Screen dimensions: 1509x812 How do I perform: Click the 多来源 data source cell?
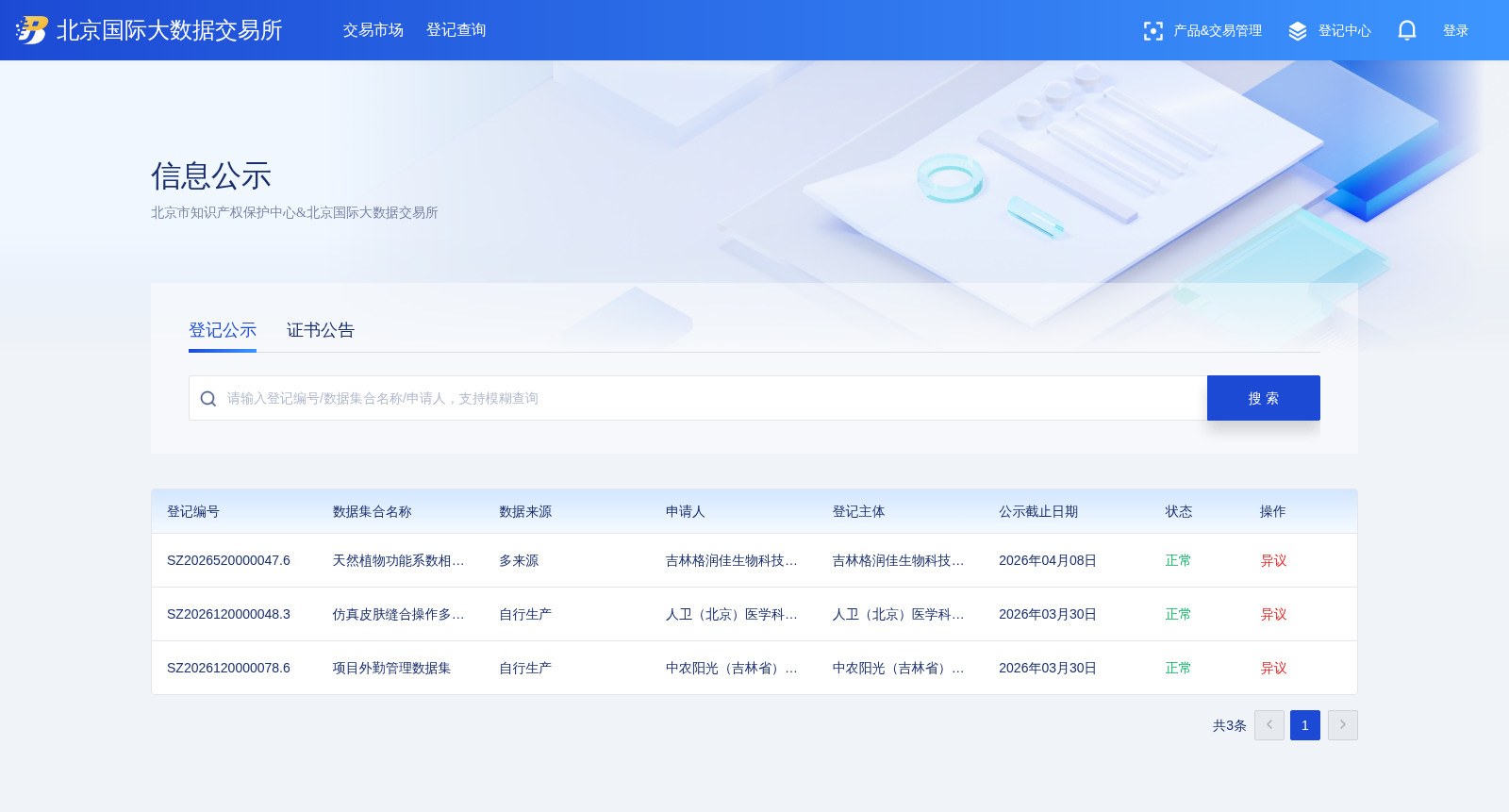tap(519, 560)
